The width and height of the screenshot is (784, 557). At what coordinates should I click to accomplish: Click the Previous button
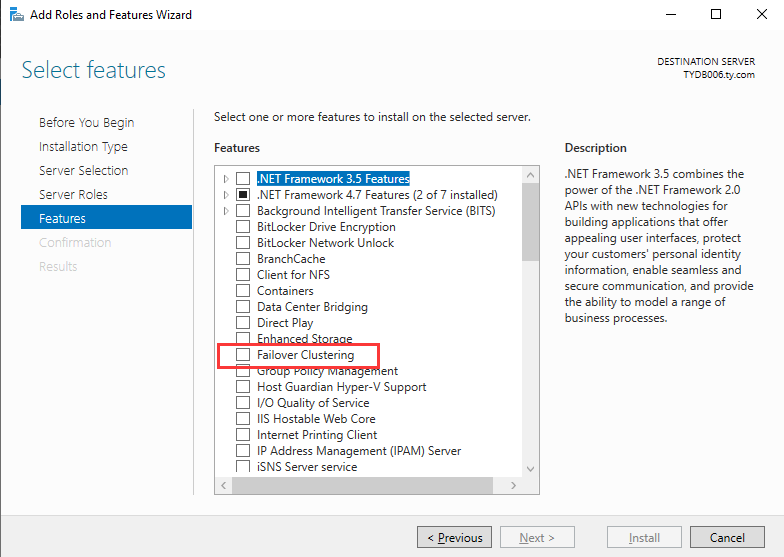tap(454, 537)
